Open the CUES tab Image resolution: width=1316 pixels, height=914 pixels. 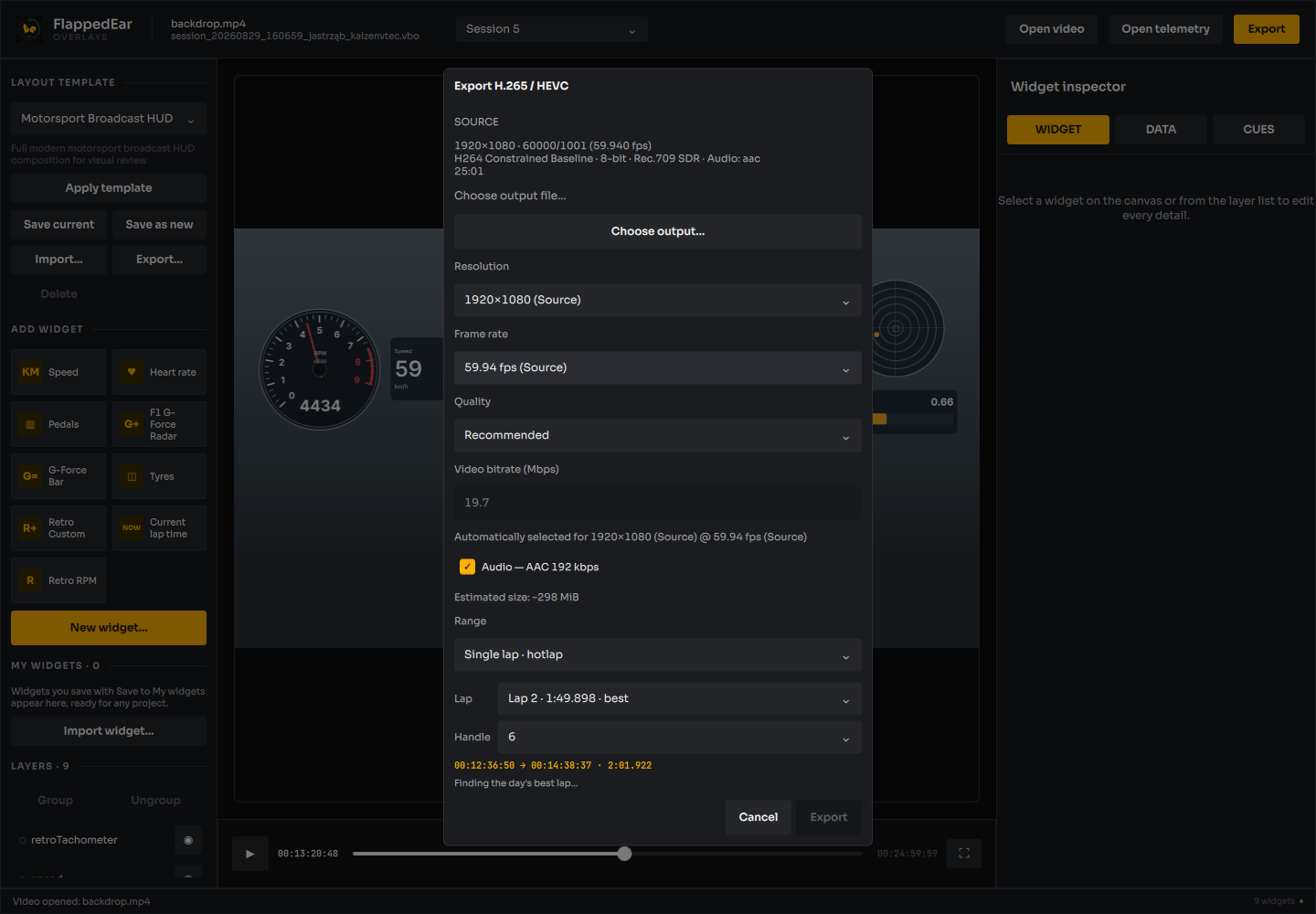1258,130
